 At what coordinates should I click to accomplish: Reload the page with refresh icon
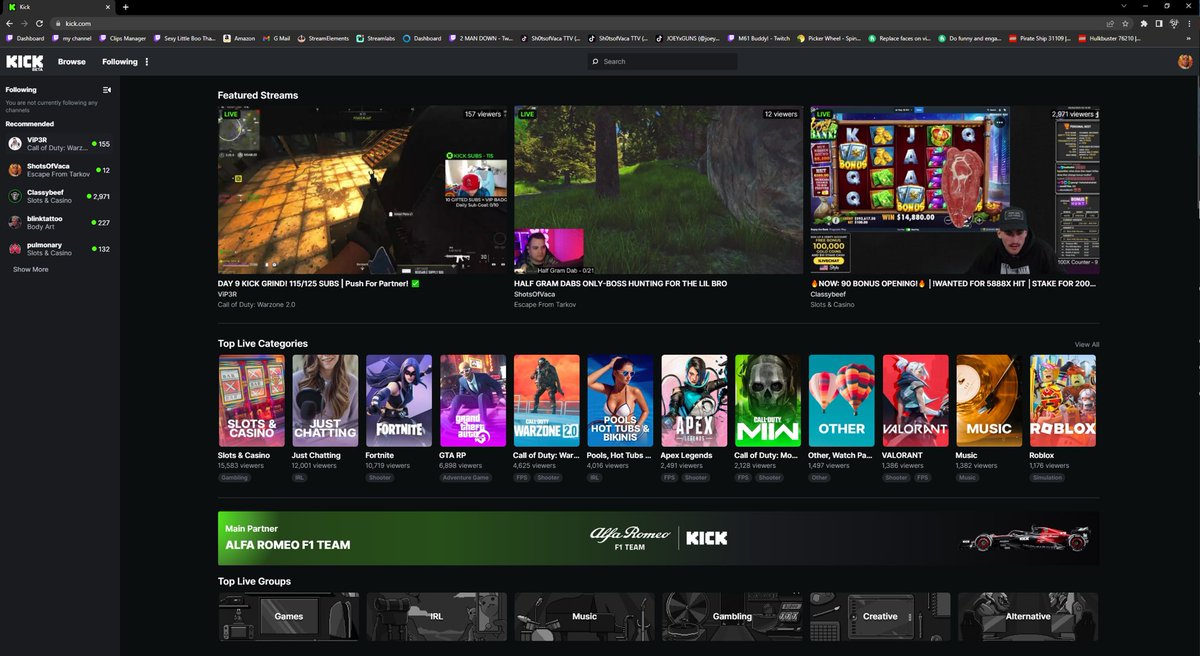39,23
